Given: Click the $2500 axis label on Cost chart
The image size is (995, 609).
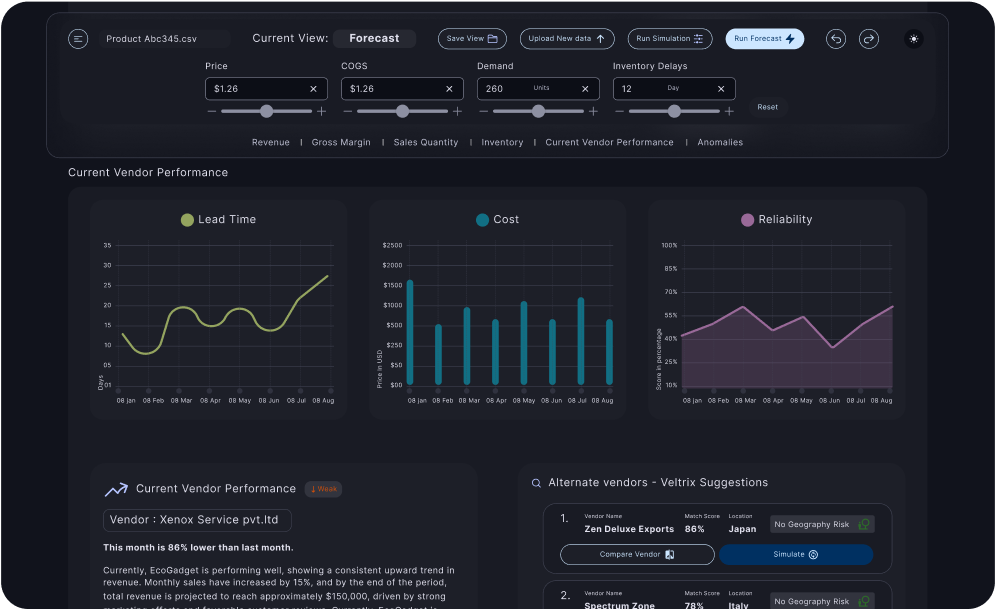Looking at the screenshot, I should 392,246.
